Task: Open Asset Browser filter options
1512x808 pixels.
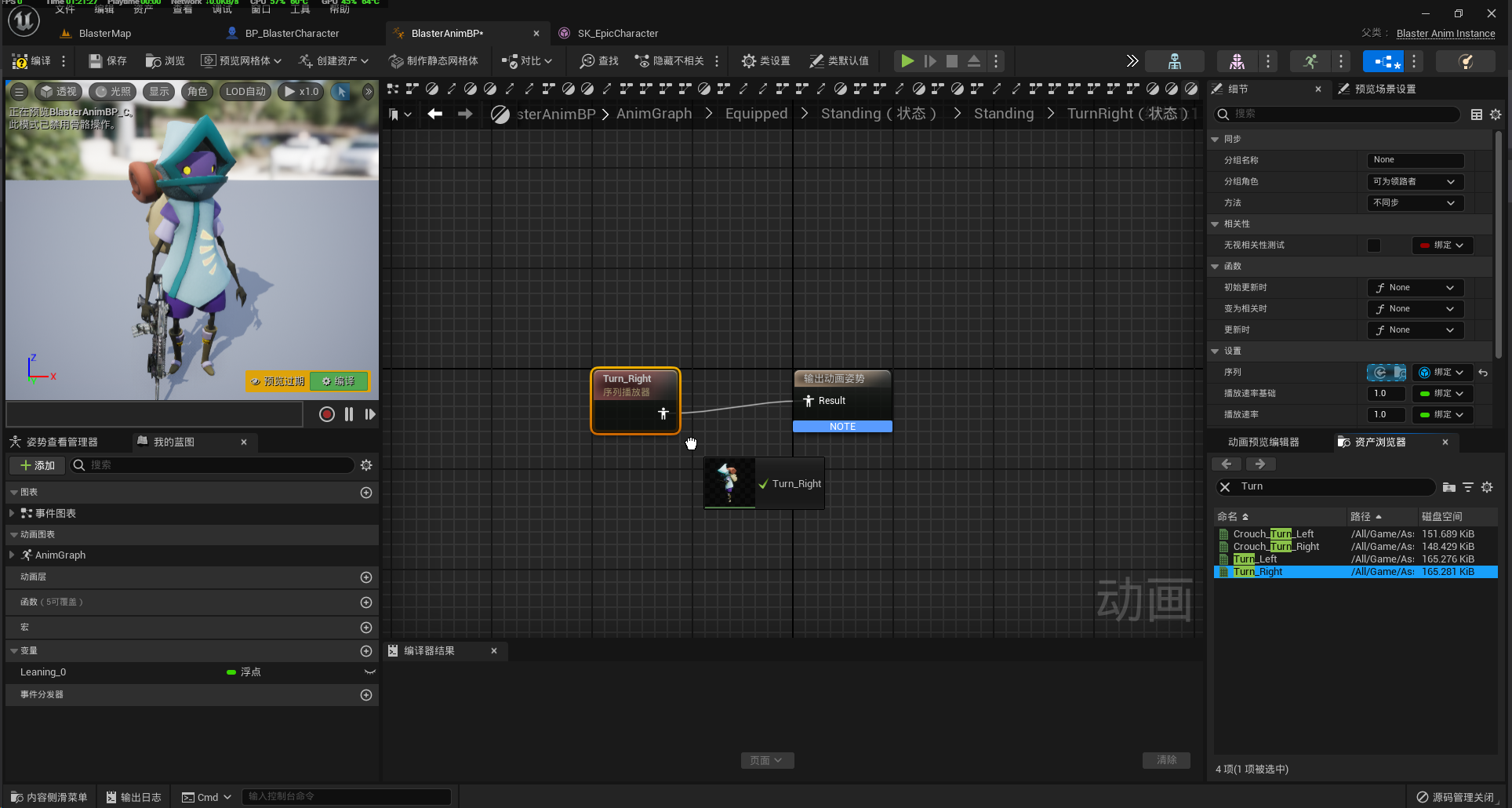Action: click(1468, 487)
